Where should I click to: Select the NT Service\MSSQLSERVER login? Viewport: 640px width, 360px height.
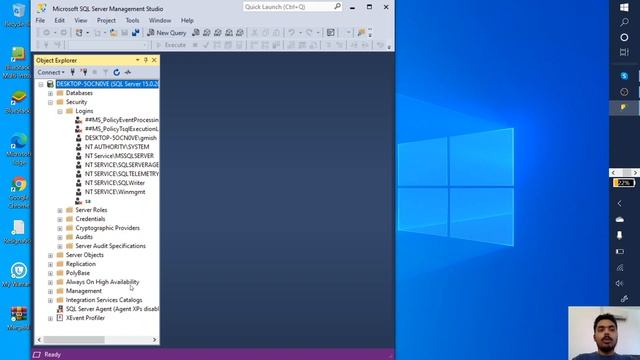119,156
